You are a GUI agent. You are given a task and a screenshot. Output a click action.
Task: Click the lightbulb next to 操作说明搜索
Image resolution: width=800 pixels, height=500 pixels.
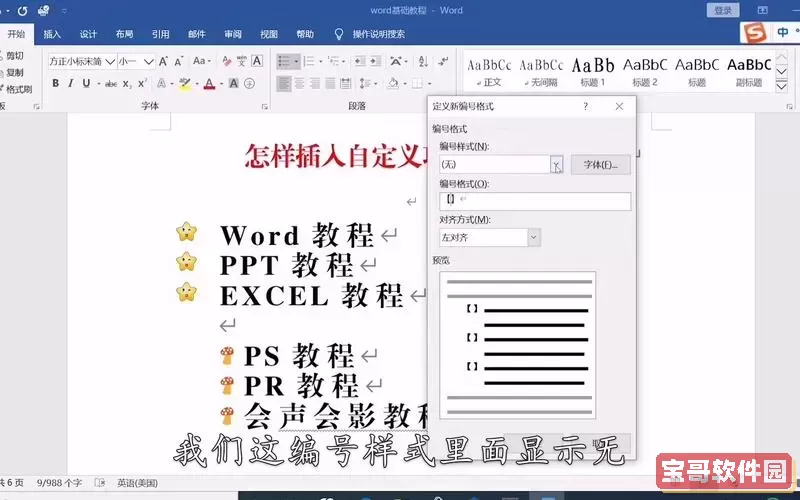tap(338, 34)
